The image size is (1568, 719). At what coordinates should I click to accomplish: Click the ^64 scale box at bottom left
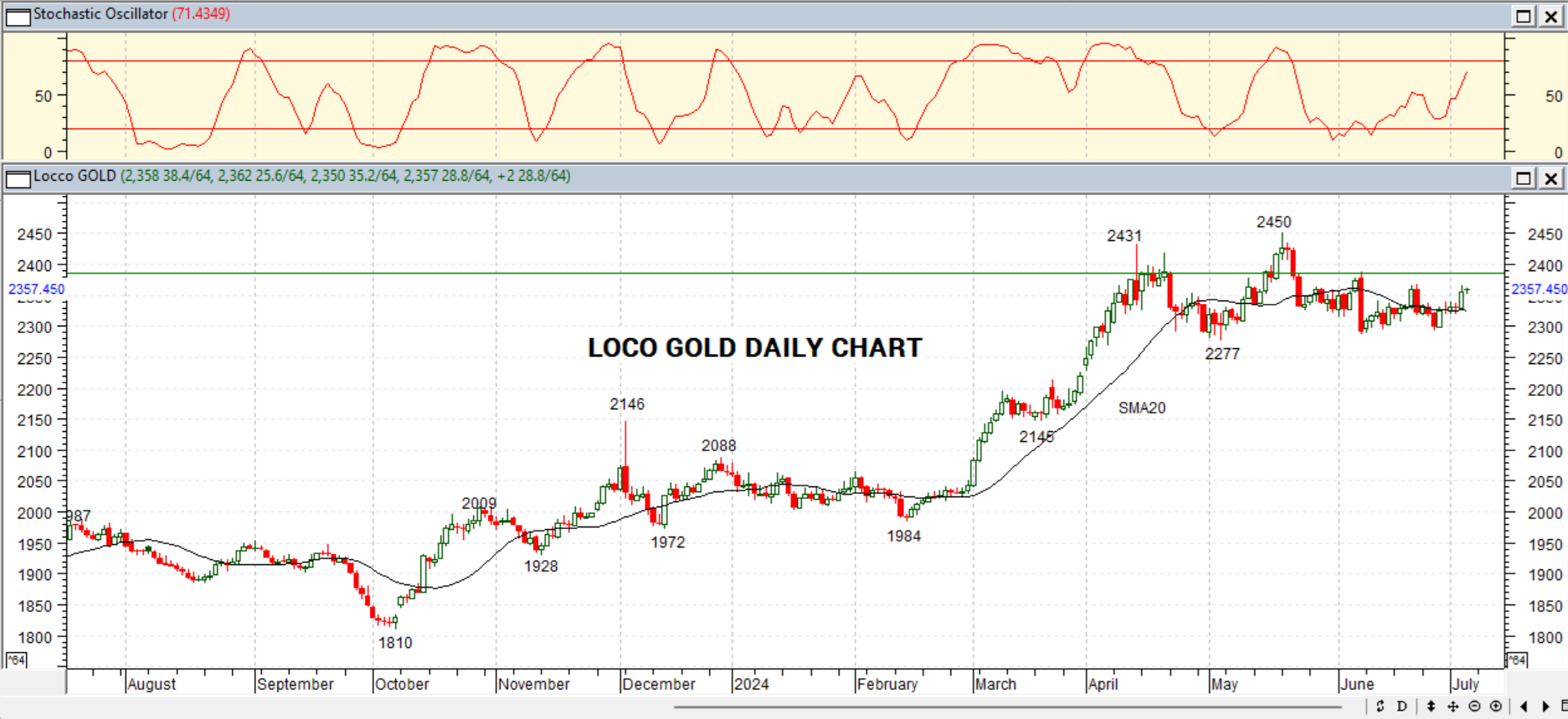coord(16,660)
